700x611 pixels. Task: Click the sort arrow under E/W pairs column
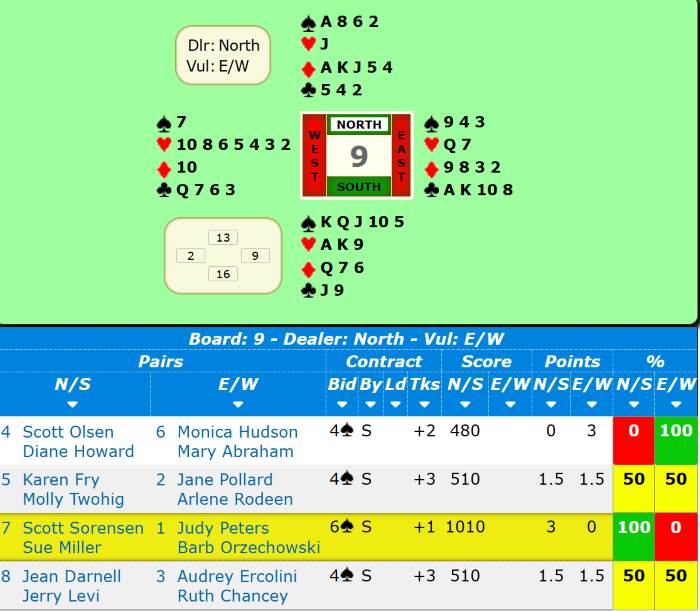point(238,405)
